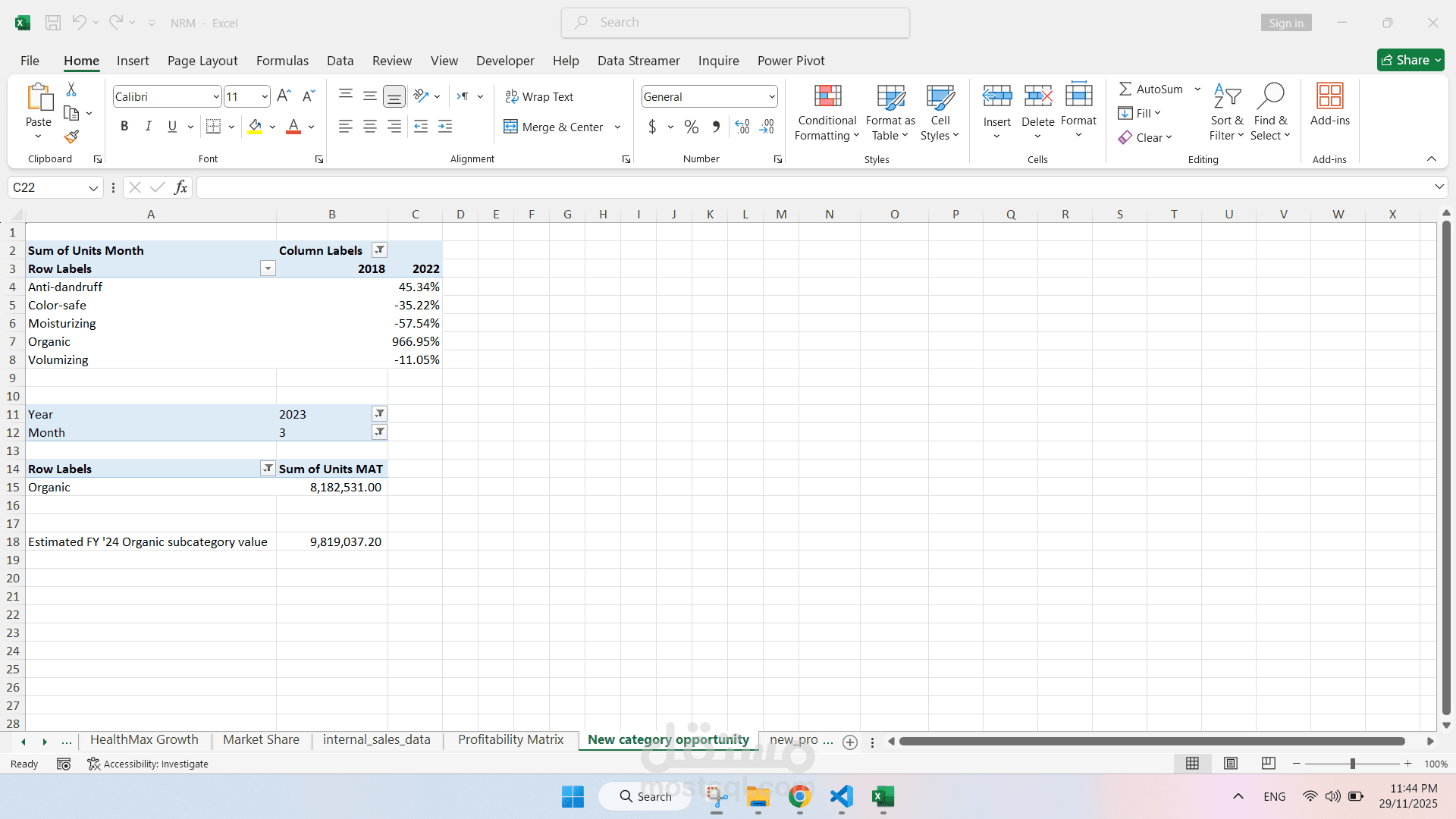Click the Sign in button

pos(1285,23)
